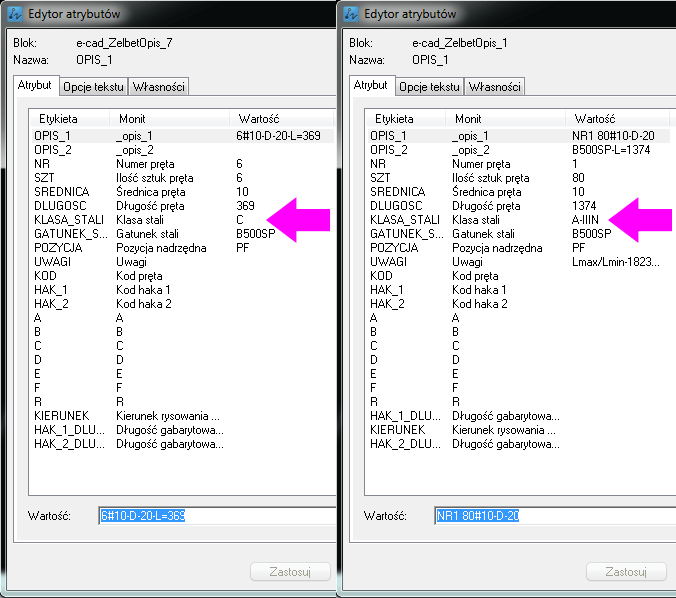Select HAK_1 row in right window
The height and width of the screenshot is (598, 676).
(x=519, y=290)
